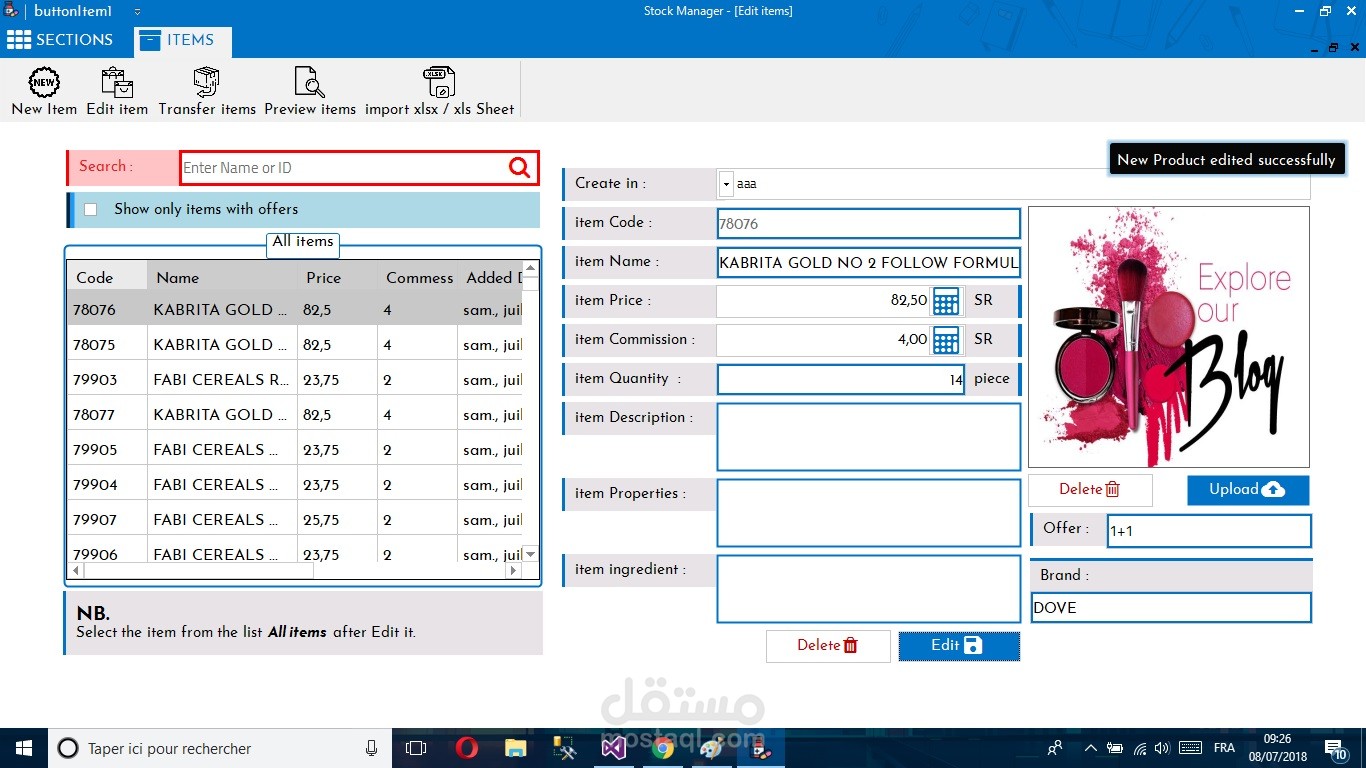Select row with code 79907

[x=295, y=519]
